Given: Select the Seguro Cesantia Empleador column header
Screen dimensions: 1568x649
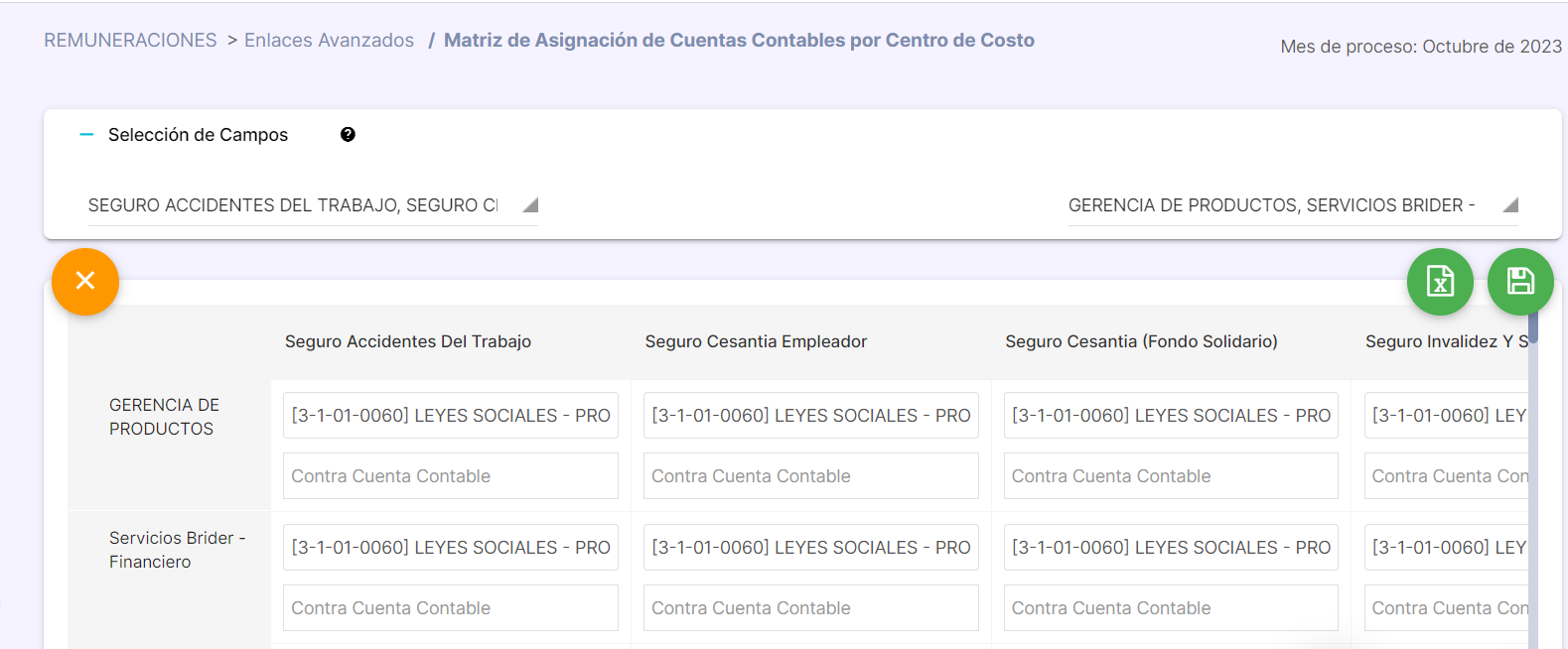Looking at the screenshot, I should [x=756, y=341].
